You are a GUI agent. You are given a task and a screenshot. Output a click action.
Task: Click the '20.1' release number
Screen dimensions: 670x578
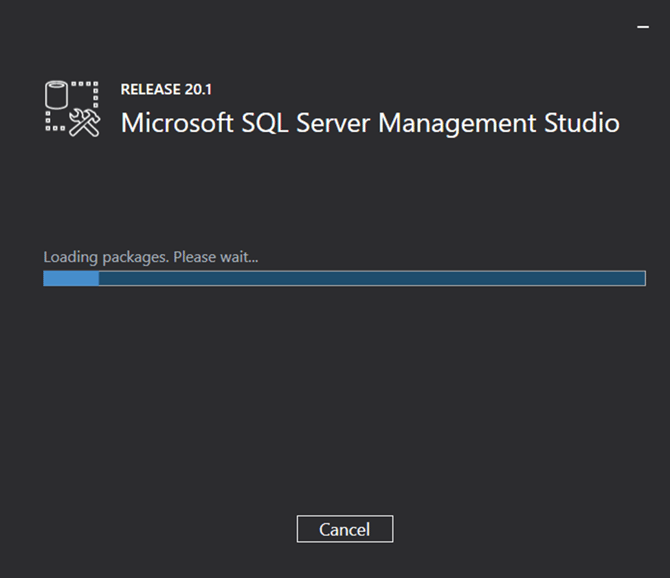coord(198,89)
